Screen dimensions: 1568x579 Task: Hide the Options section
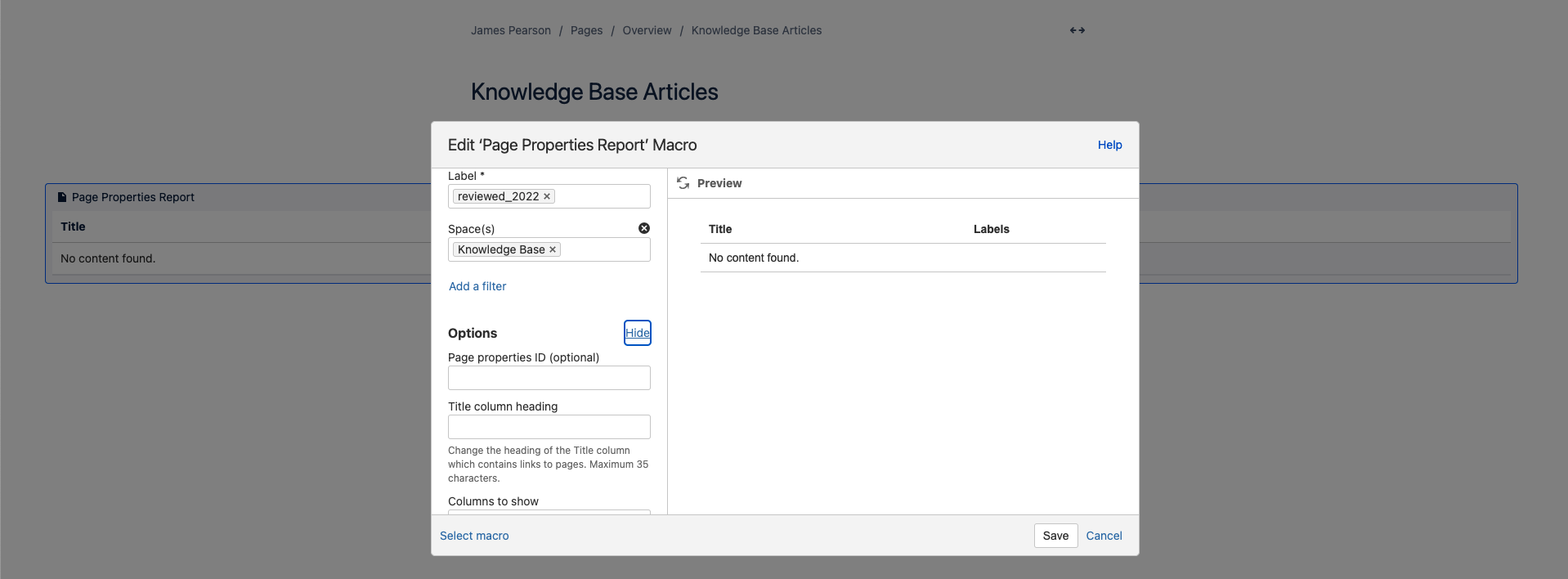[x=638, y=333]
